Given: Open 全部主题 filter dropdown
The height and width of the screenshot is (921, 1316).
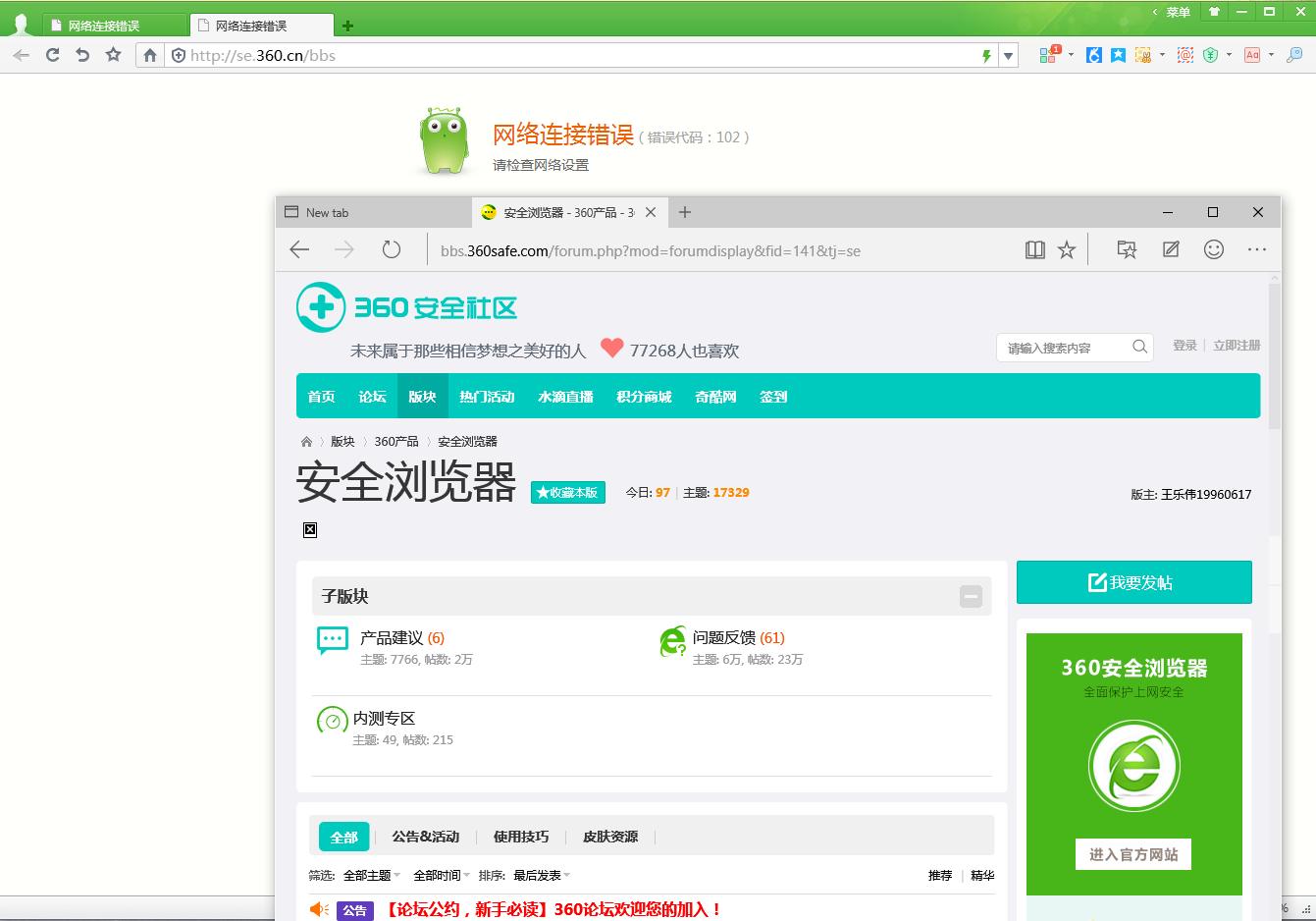Looking at the screenshot, I should pyautogui.click(x=372, y=875).
